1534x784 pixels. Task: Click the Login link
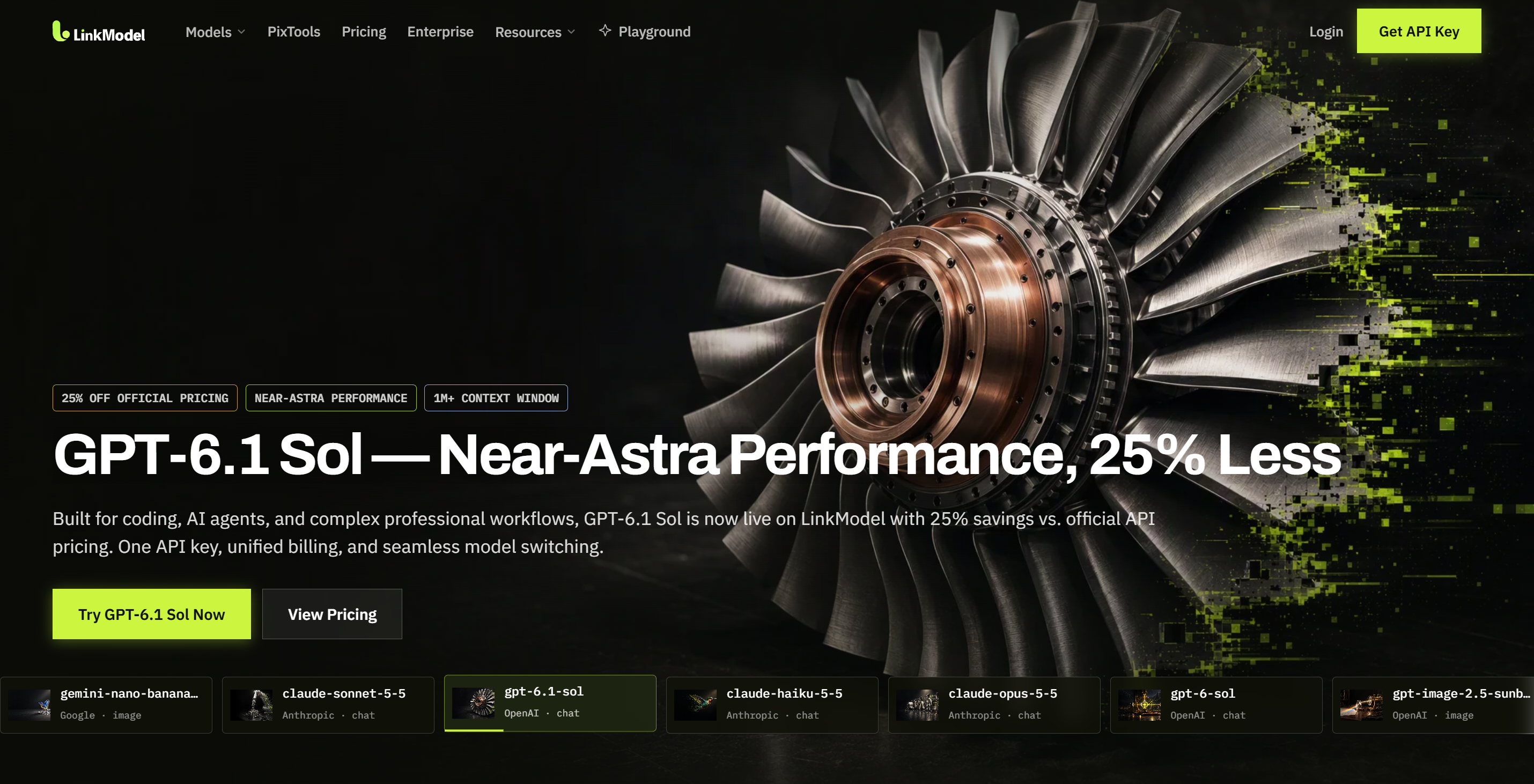(1325, 32)
